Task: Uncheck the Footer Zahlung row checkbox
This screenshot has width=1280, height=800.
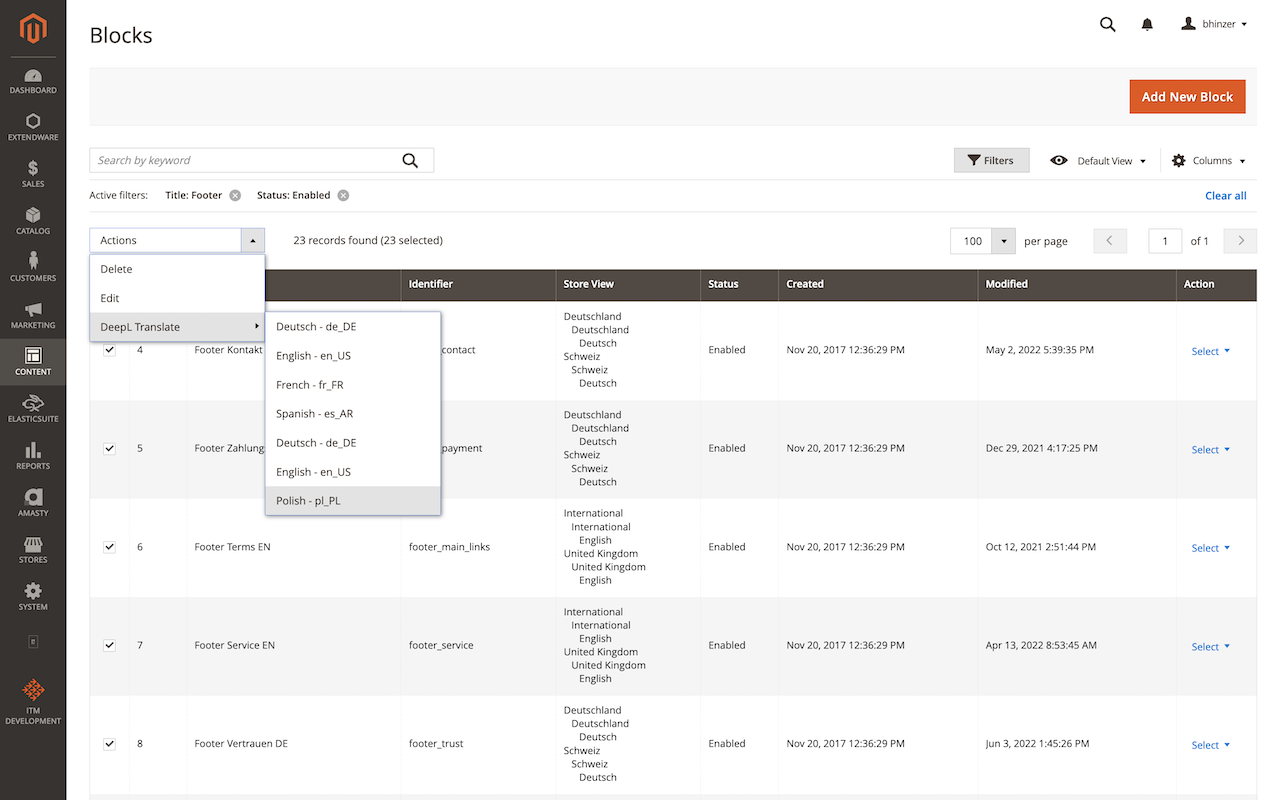Action: [x=109, y=448]
